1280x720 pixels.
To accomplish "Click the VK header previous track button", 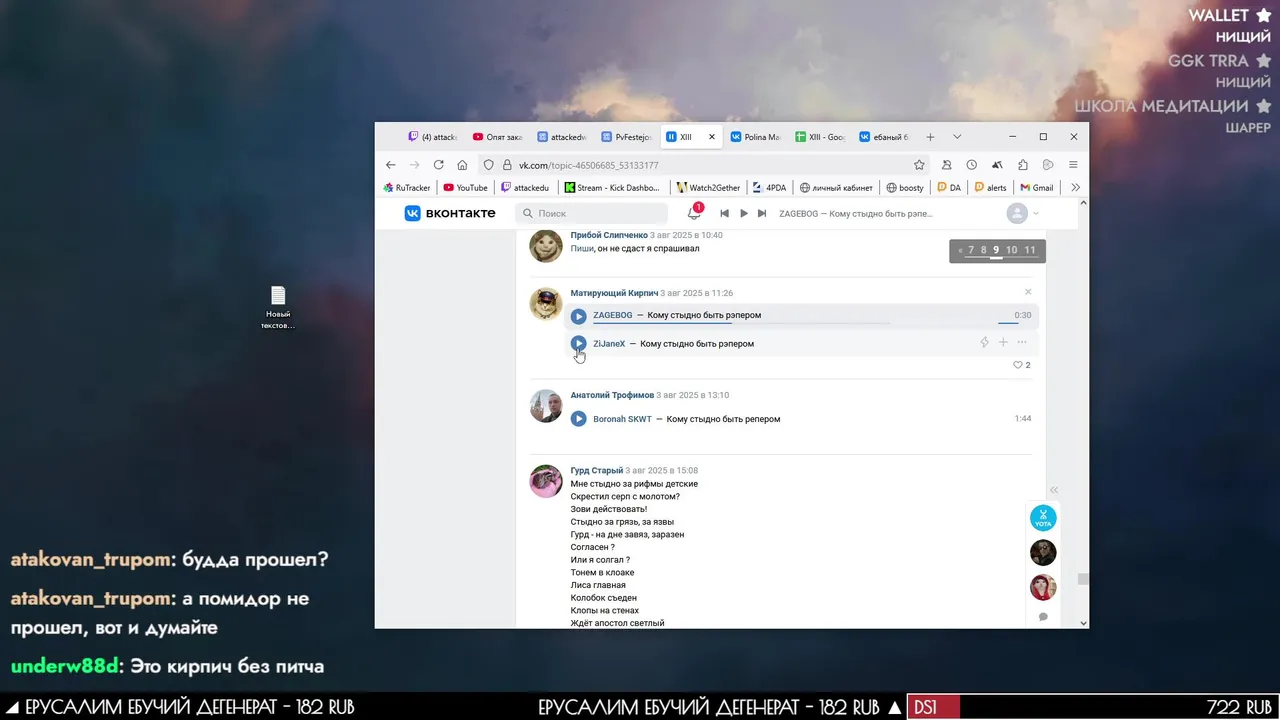I will click(725, 213).
